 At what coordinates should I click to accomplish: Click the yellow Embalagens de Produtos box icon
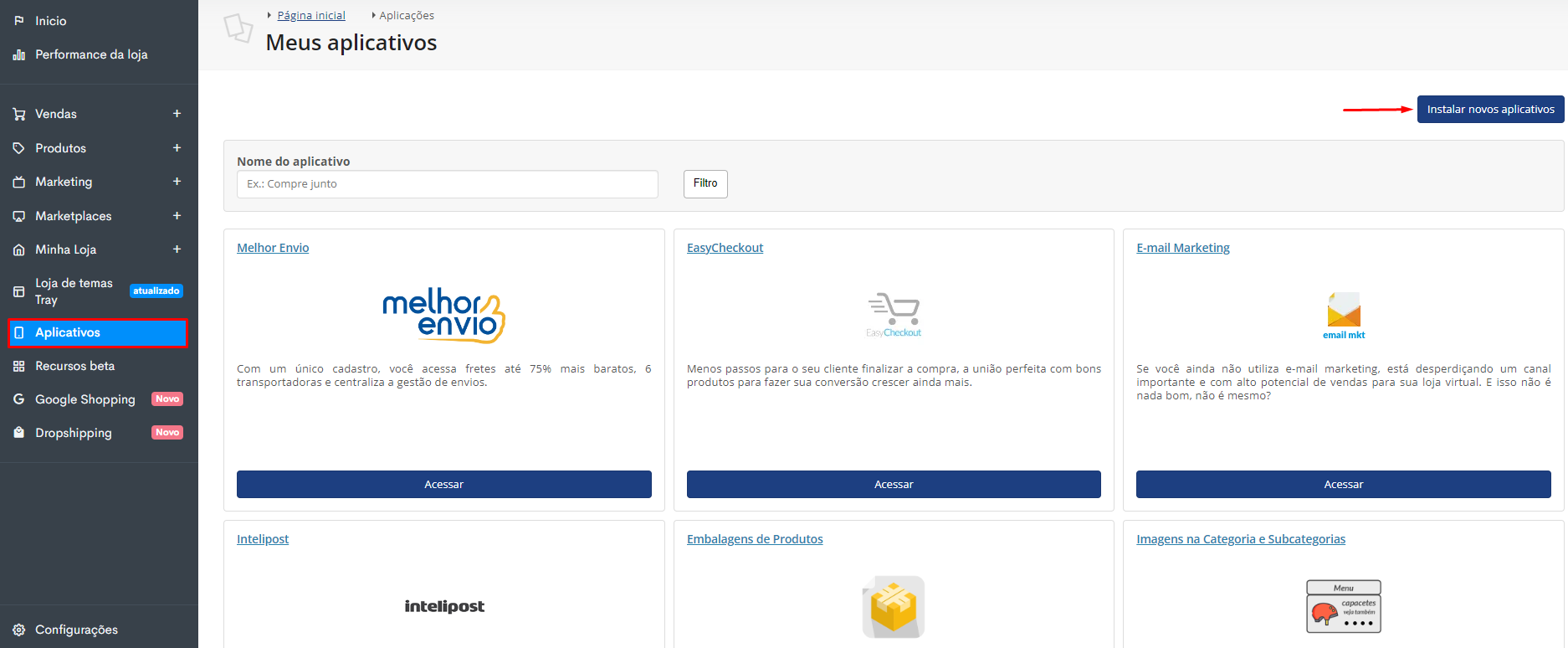pos(894,607)
